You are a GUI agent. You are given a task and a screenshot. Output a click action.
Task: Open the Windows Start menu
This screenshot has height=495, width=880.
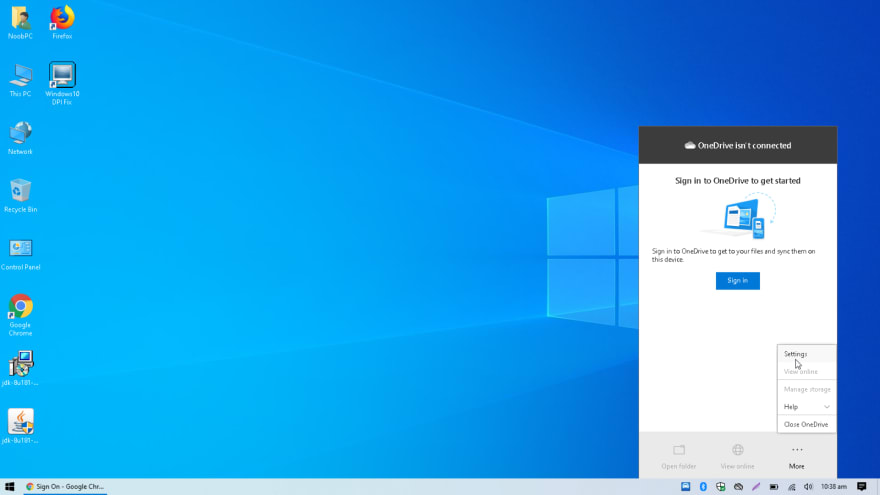tap(10, 487)
